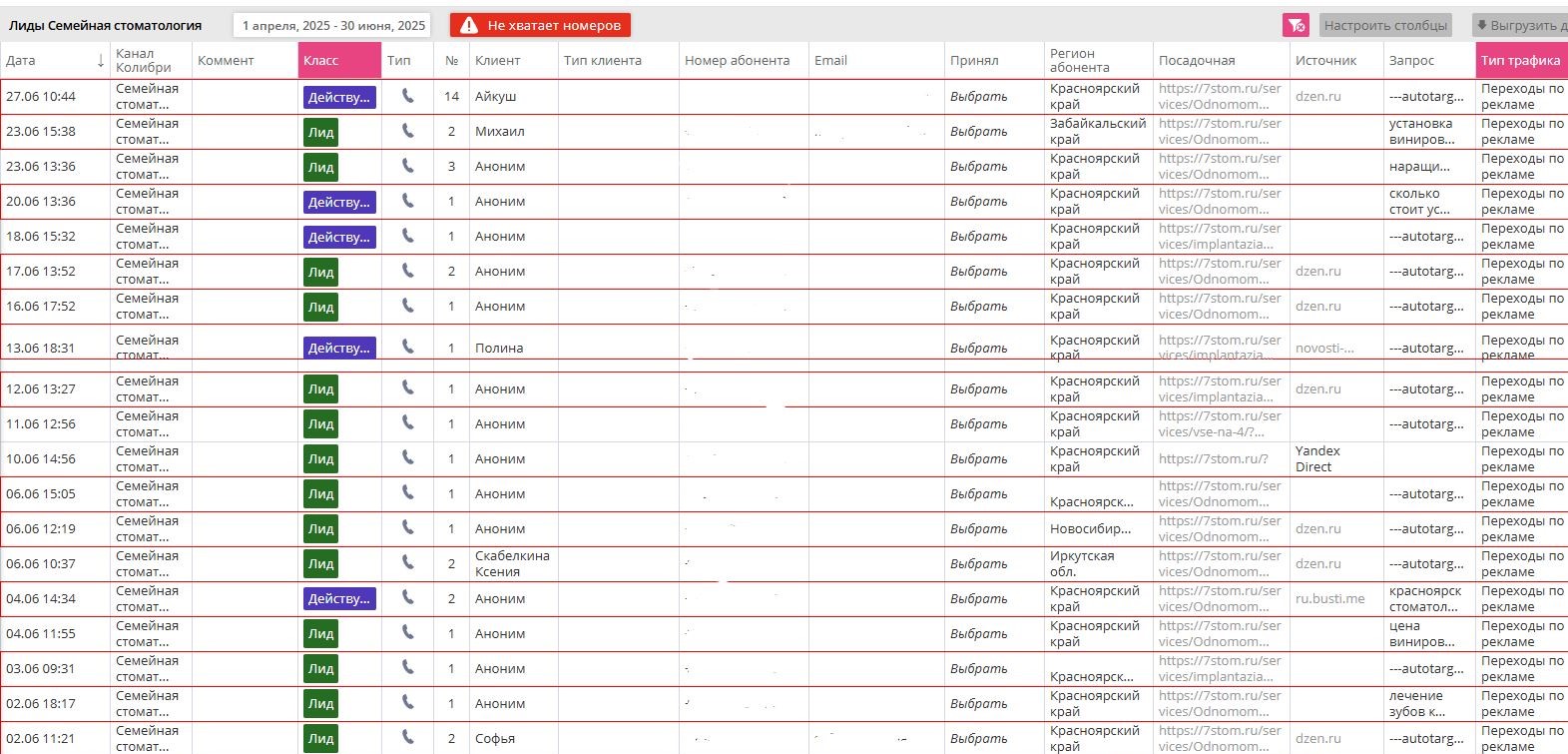Click the "Не хватает номеров" button
This screenshot has width=1568, height=754.
pos(540,25)
